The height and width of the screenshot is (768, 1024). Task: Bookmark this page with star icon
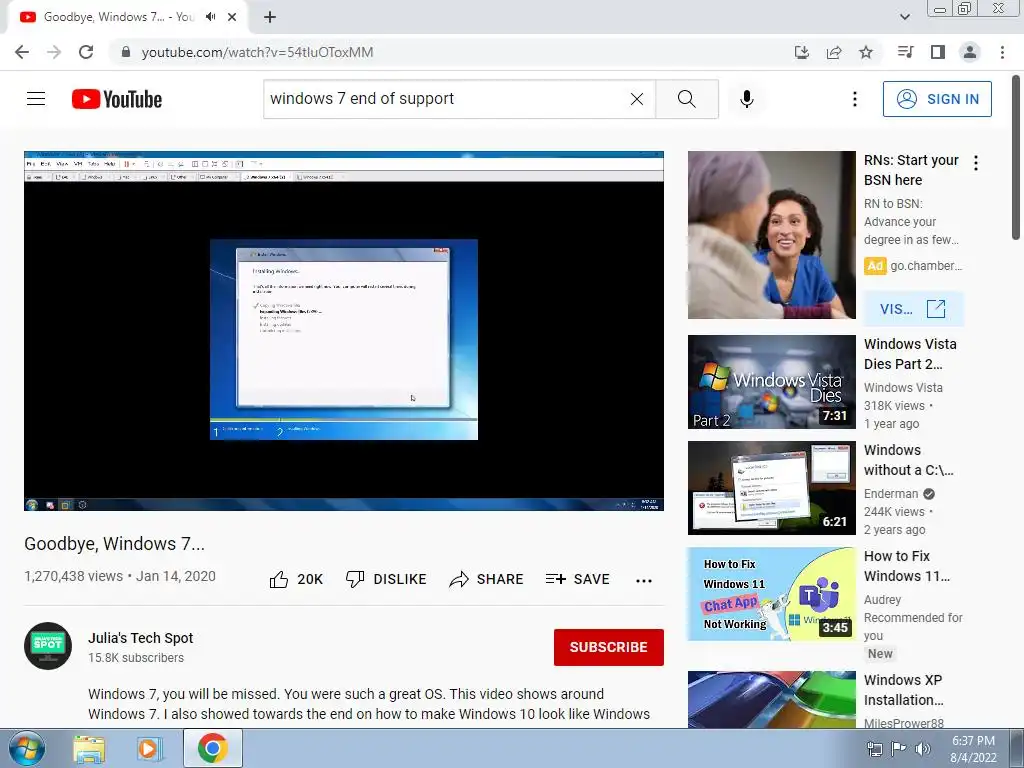click(x=866, y=52)
